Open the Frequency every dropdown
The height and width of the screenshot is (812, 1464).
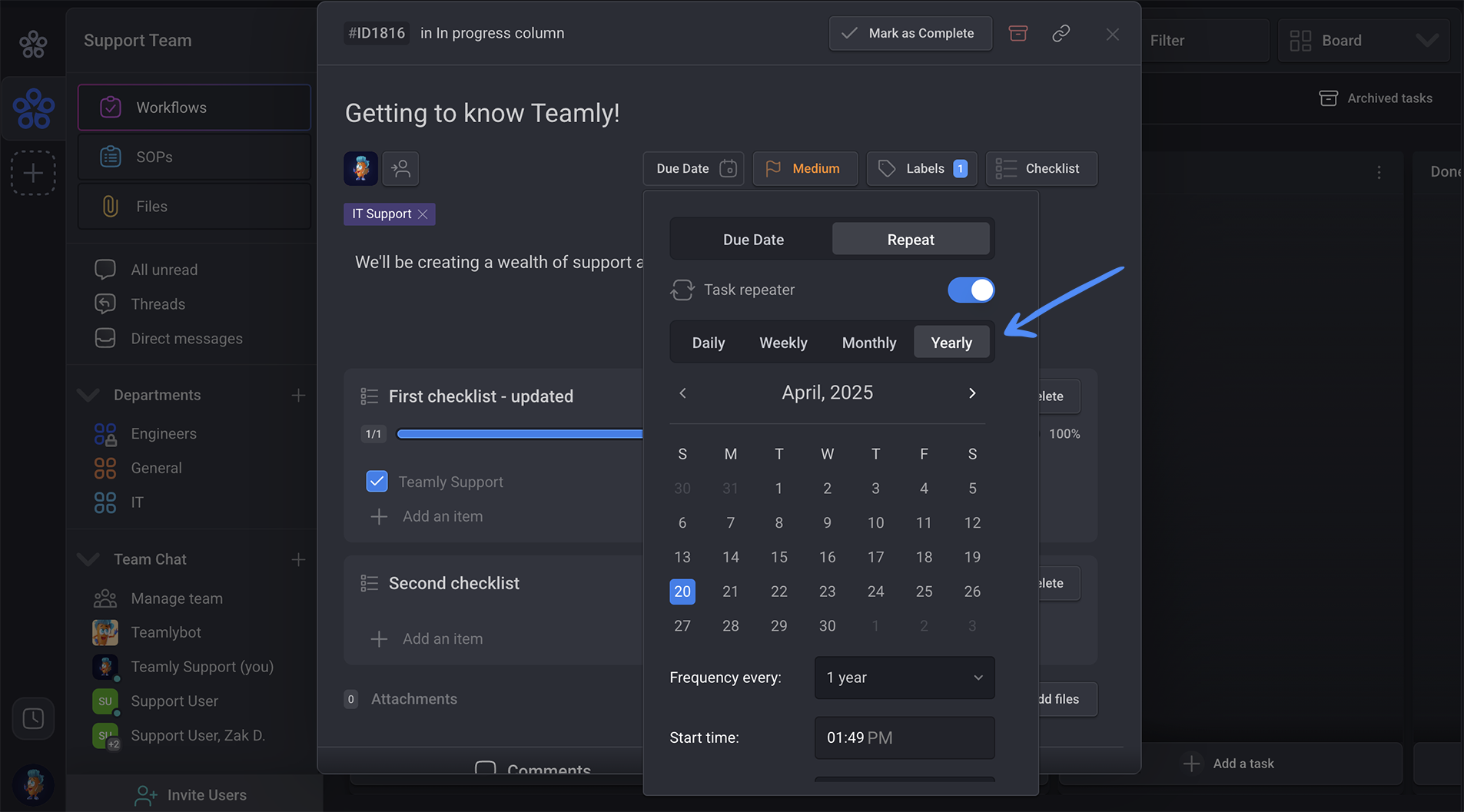[905, 678]
